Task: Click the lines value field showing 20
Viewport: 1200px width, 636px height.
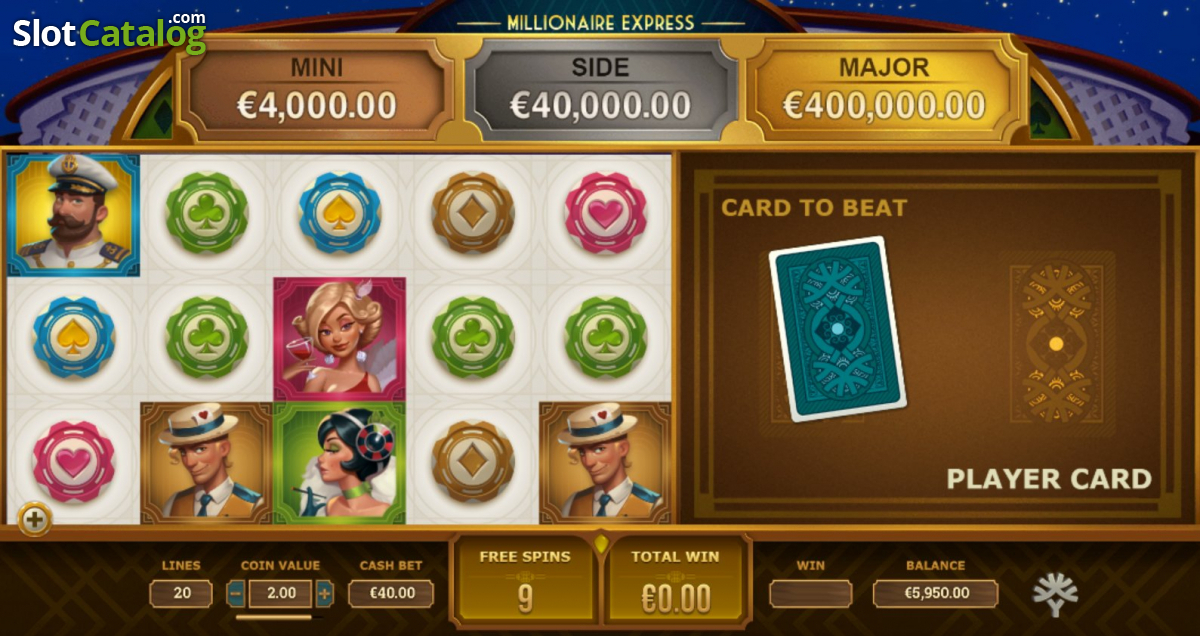Action: tap(181, 593)
